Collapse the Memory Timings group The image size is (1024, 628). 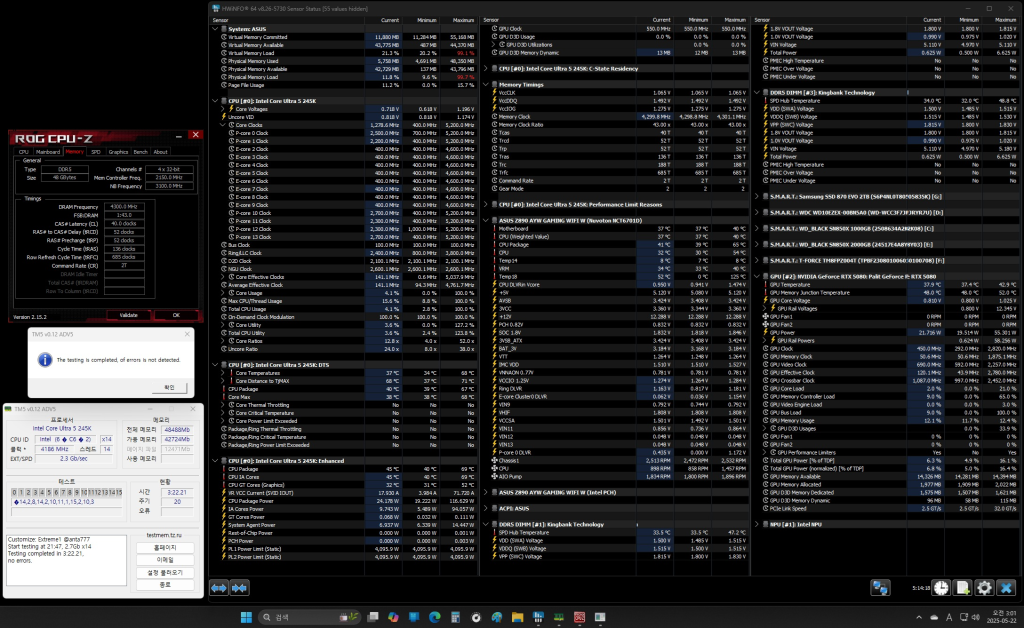click(x=486, y=84)
